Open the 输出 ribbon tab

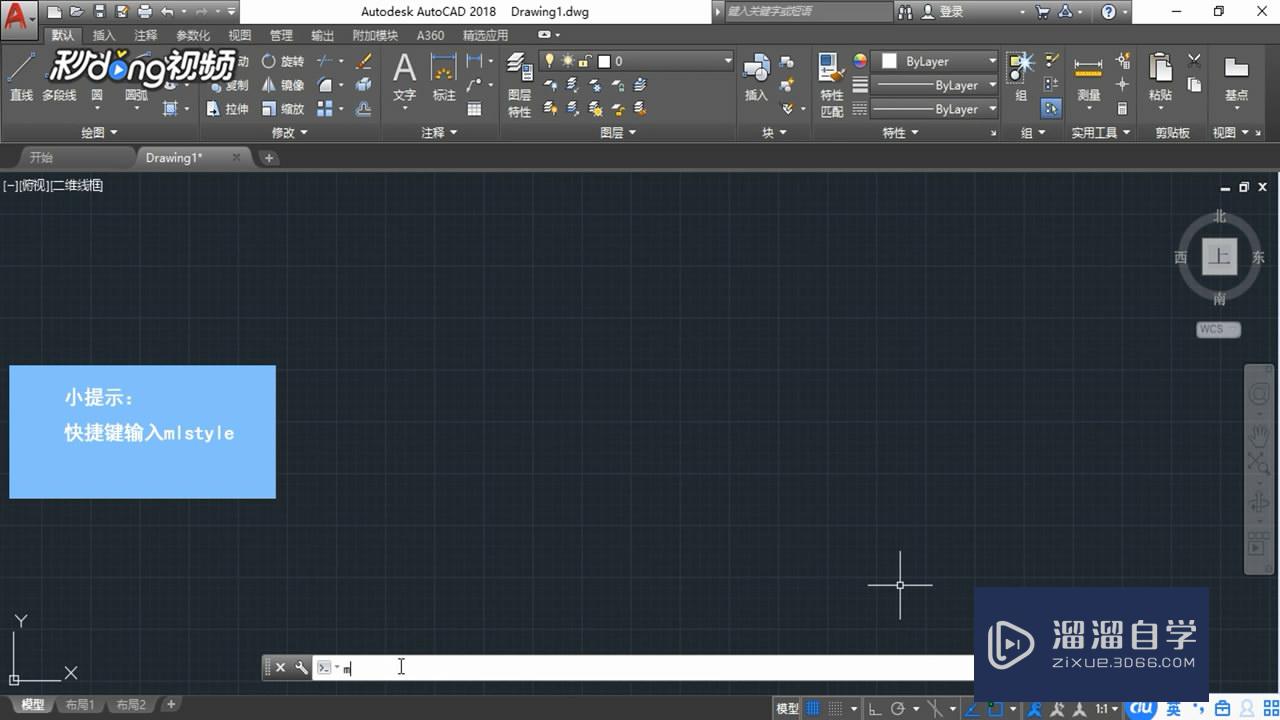pos(322,35)
